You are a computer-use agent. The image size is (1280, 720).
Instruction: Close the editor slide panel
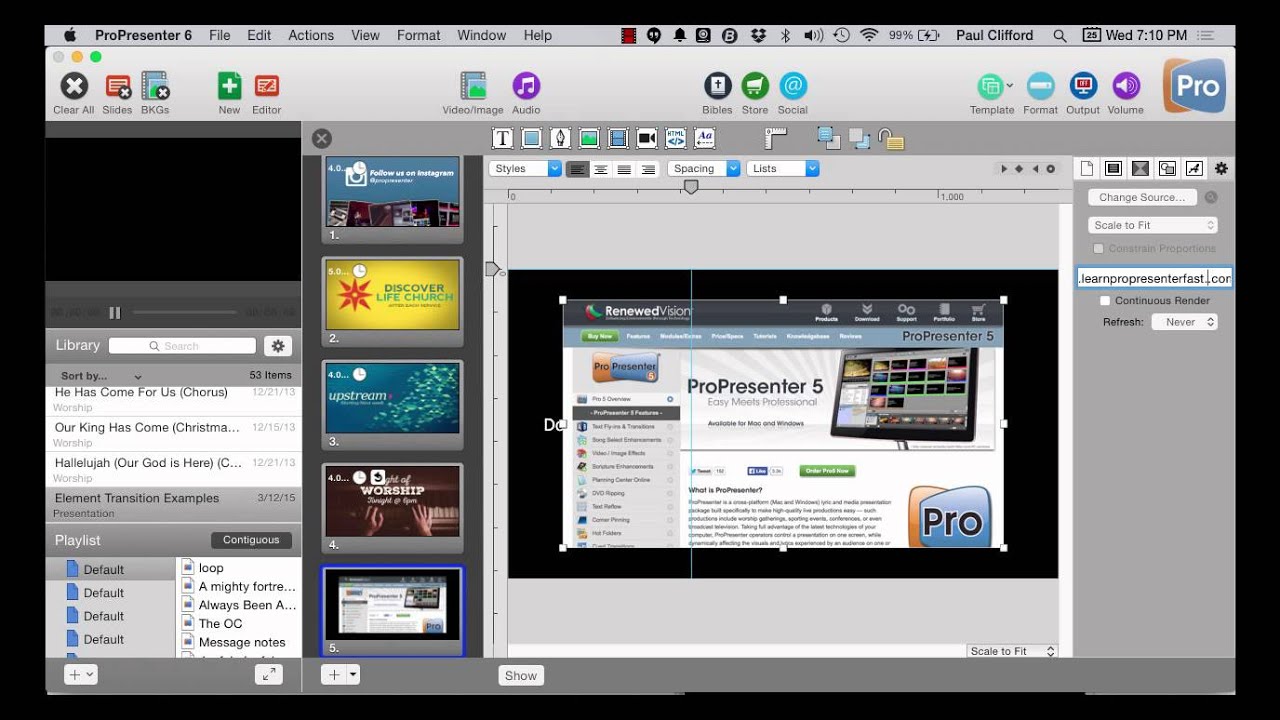(x=322, y=139)
